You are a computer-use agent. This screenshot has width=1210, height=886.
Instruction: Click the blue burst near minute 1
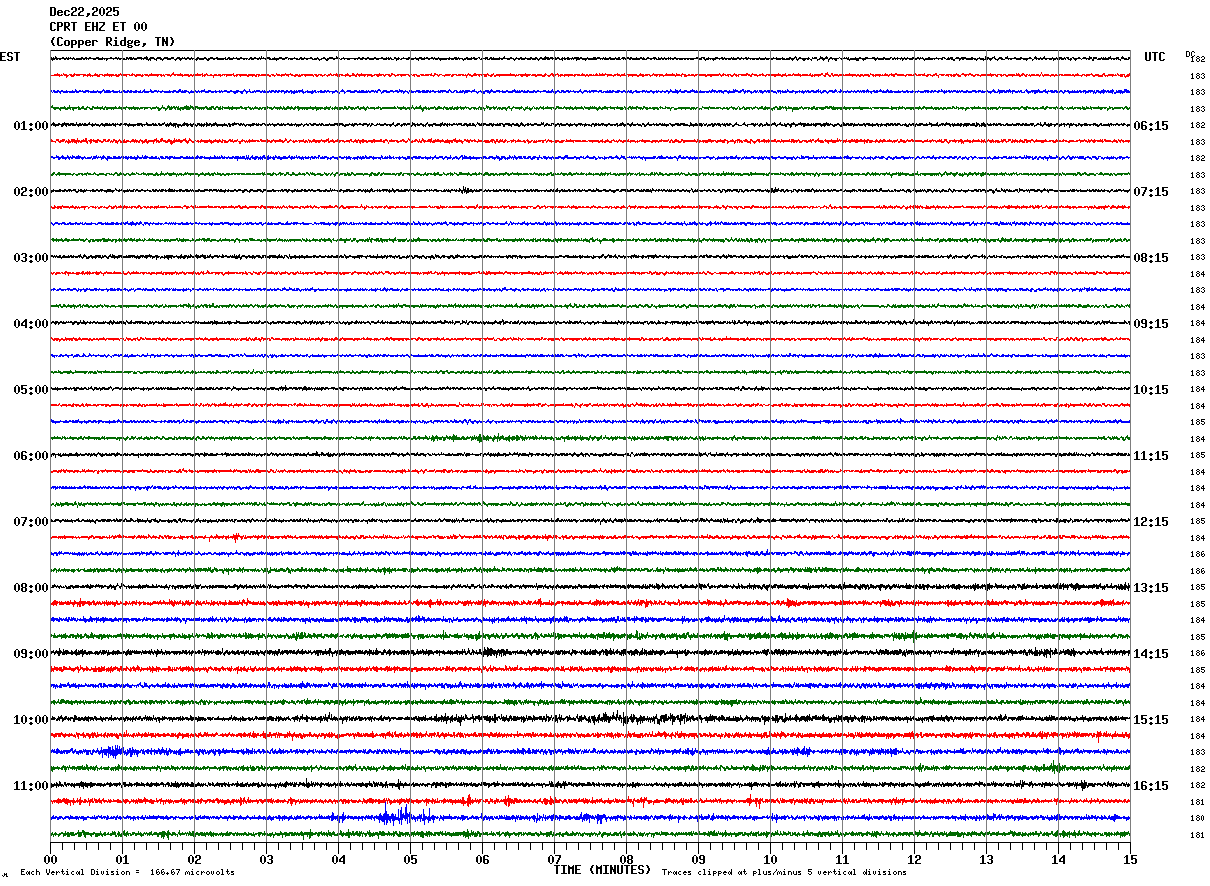(x=110, y=751)
